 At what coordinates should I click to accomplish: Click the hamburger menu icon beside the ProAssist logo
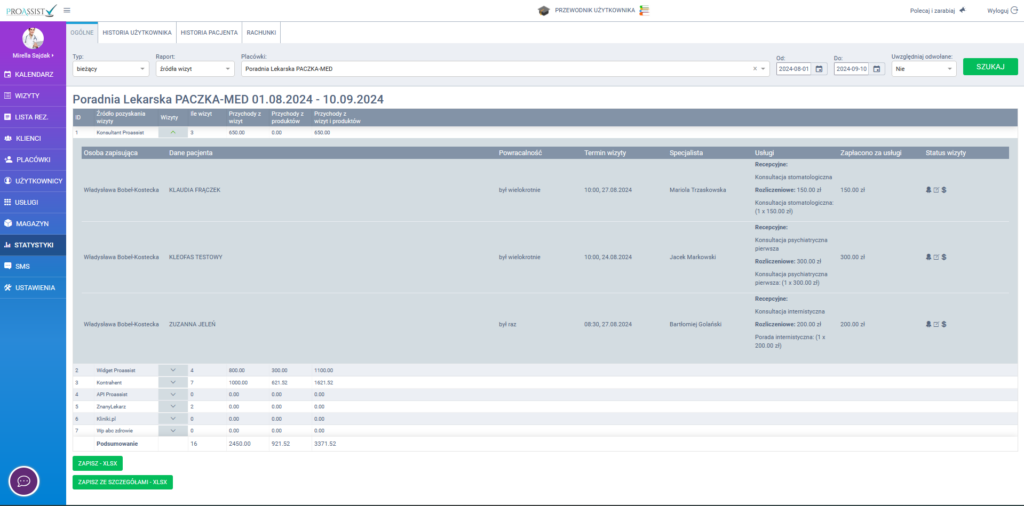(x=67, y=10)
